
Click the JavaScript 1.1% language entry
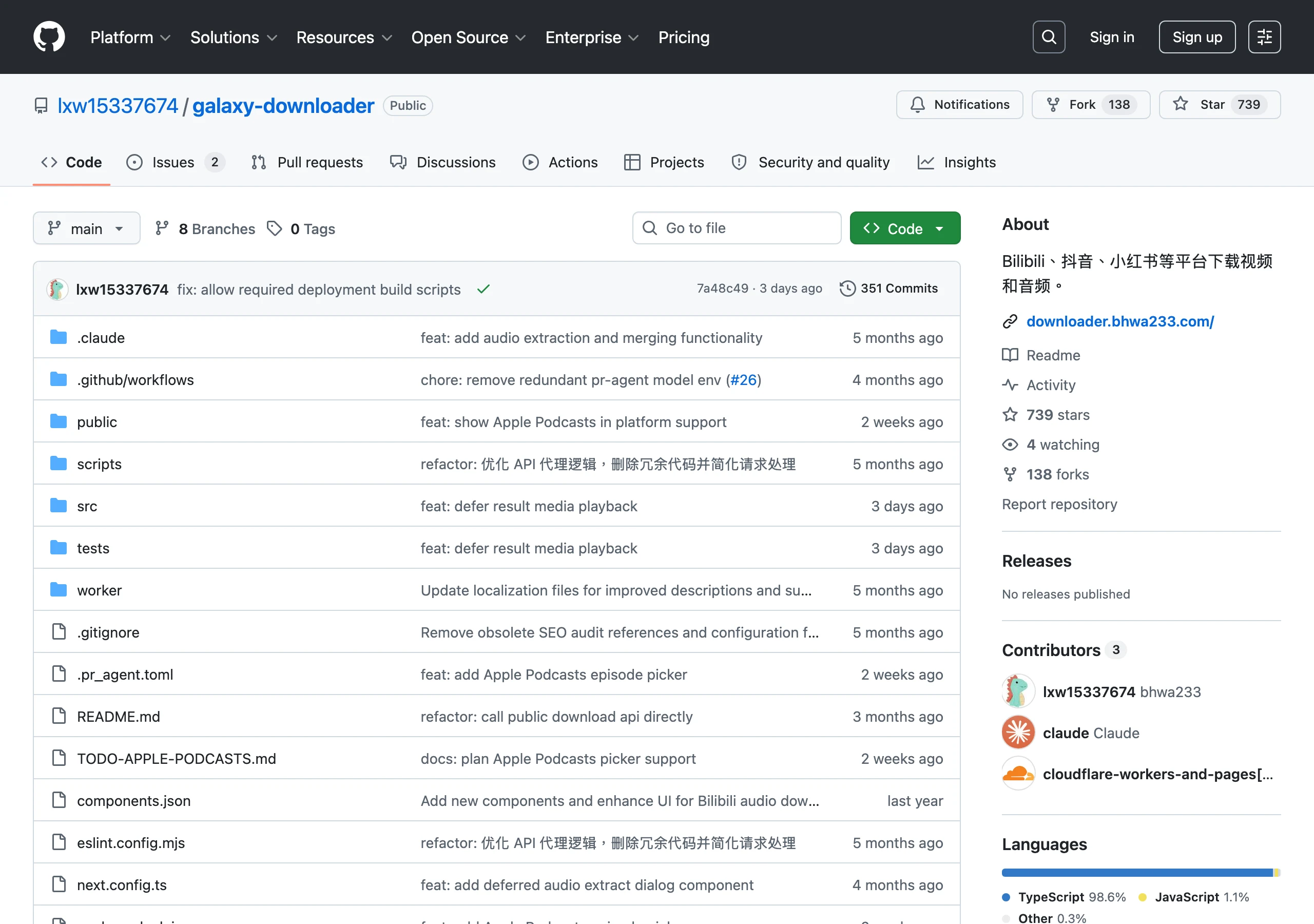(1194, 897)
